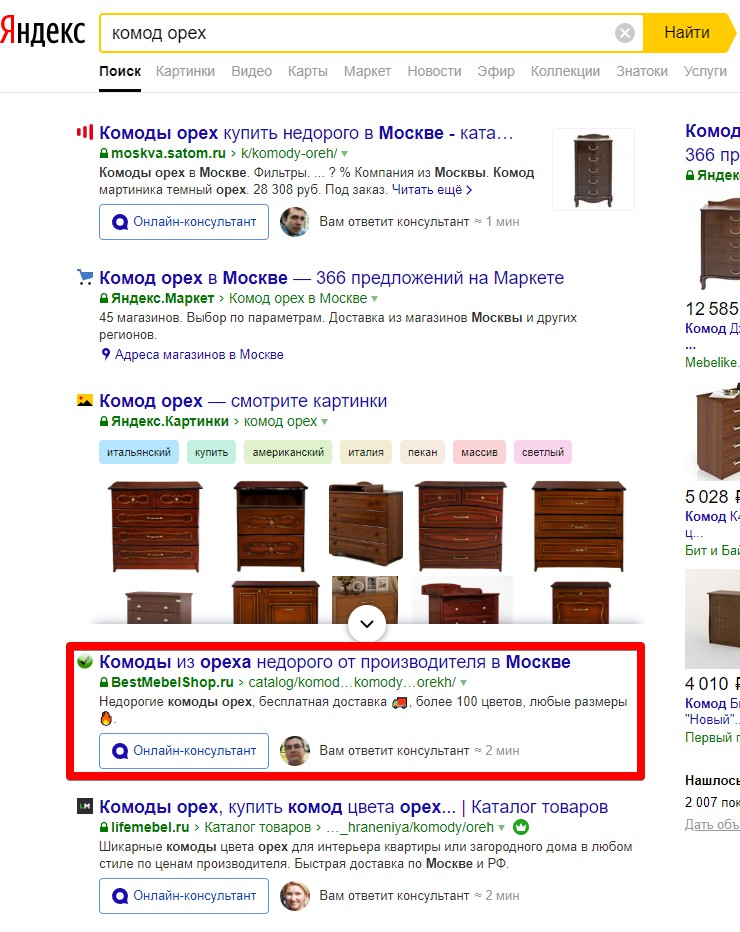Click the green checkmark favicon for BestMebelShop

[85, 661]
